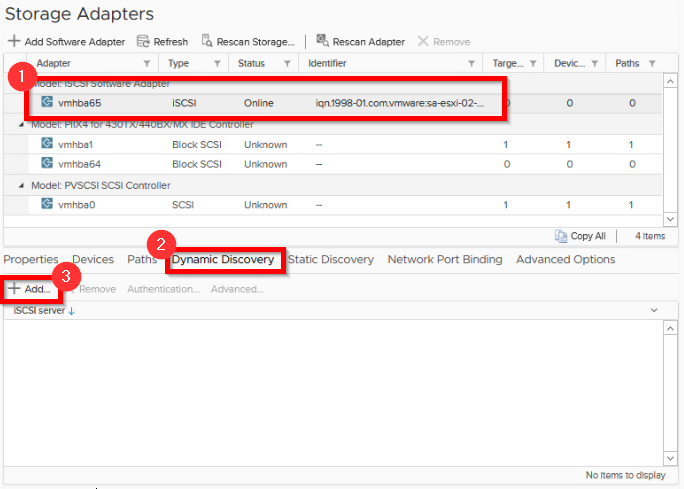Image resolution: width=684 pixels, height=489 pixels.
Task: Click the No items to display text
Action: pyautogui.click(x=626, y=475)
